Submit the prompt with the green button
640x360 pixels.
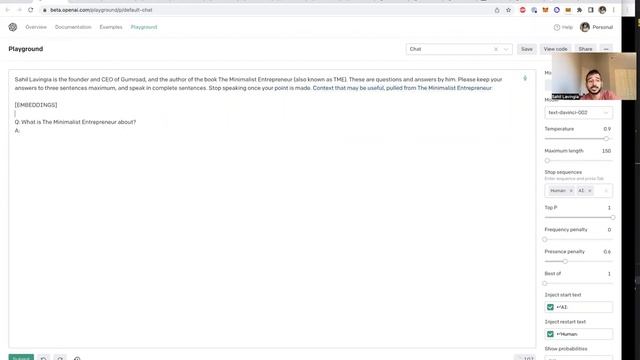(21, 358)
